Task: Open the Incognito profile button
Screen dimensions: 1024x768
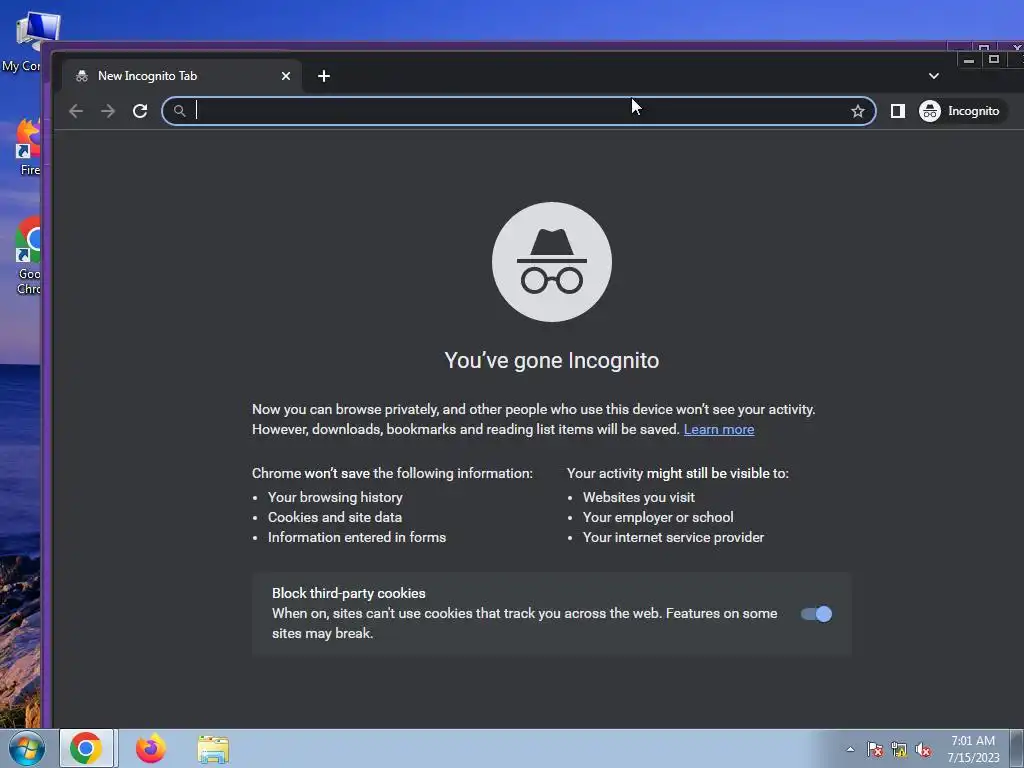Action: click(960, 111)
